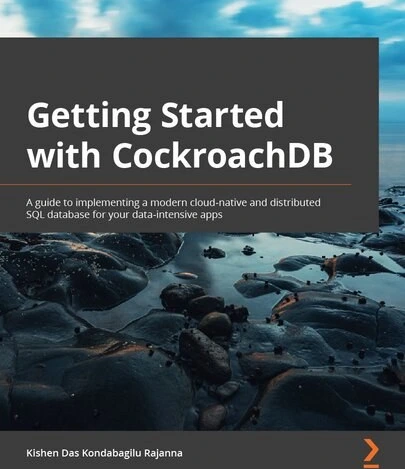Click the author name "Kishen Das Kondabagilu Rajanna"
The height and width of the screenshot is (469, 405).
point(104,453)
